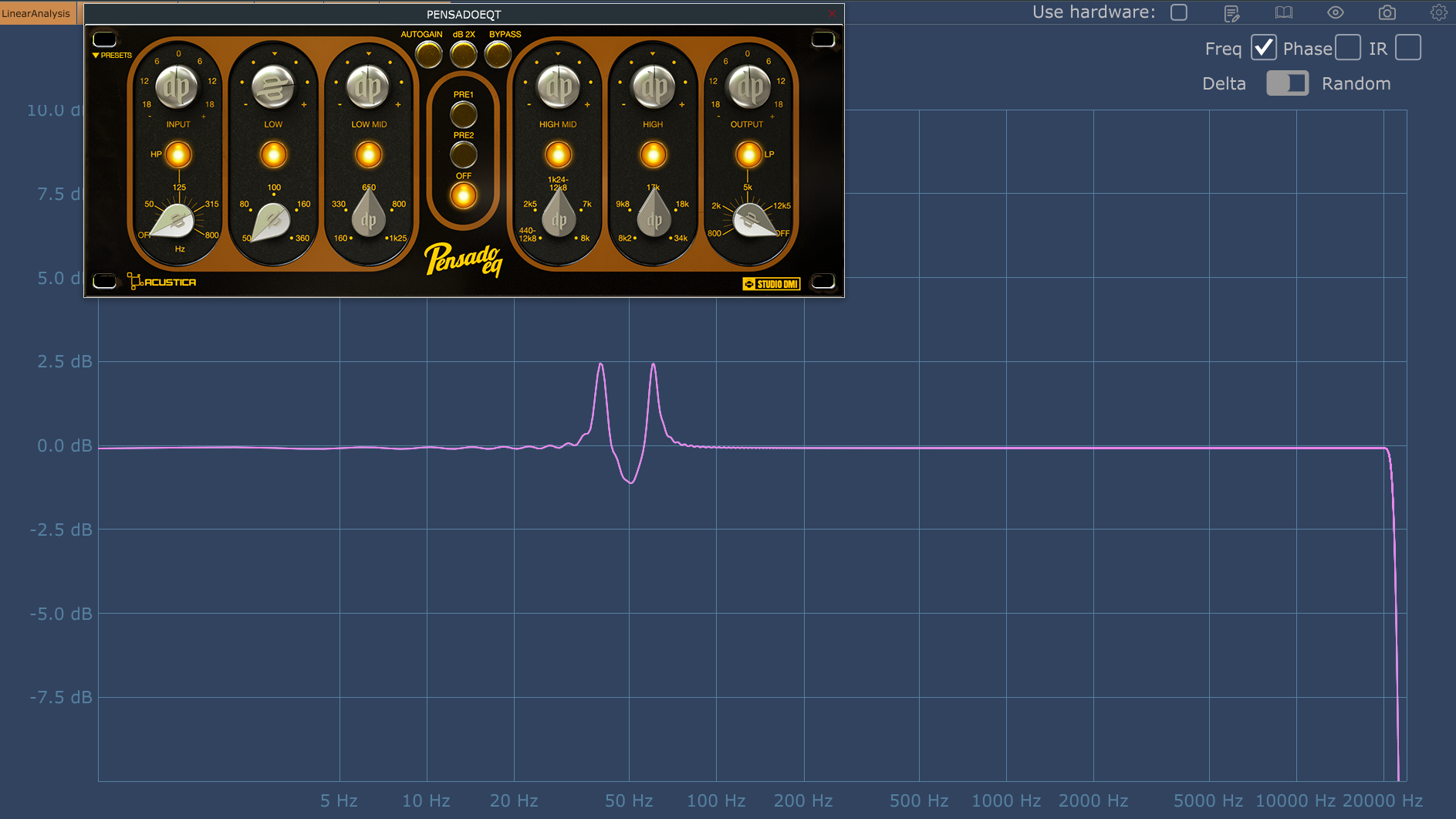Click the -5.0 dB axis label
The height and width of the screenshot is (819, 1456).
click(x=61, y=614)
